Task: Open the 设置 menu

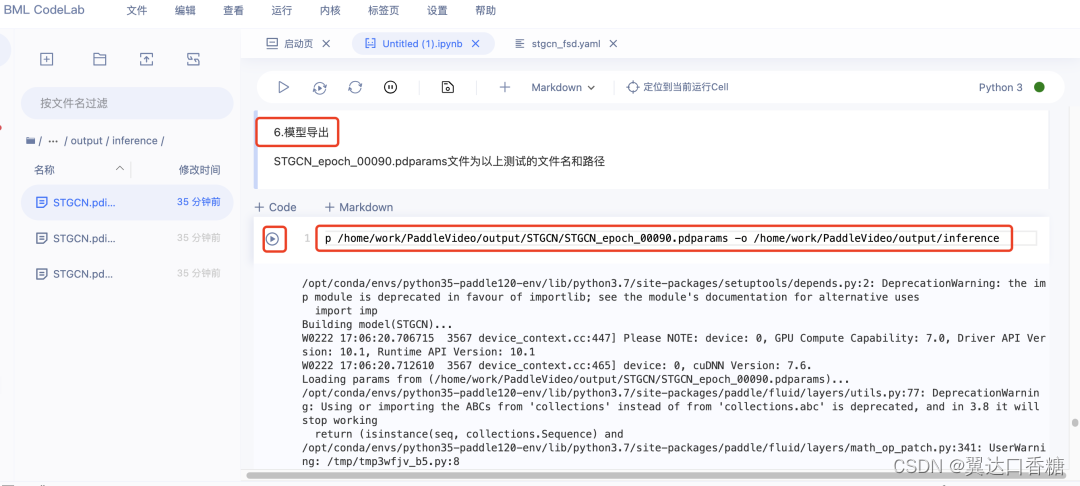Action: (x=437, y=11)
